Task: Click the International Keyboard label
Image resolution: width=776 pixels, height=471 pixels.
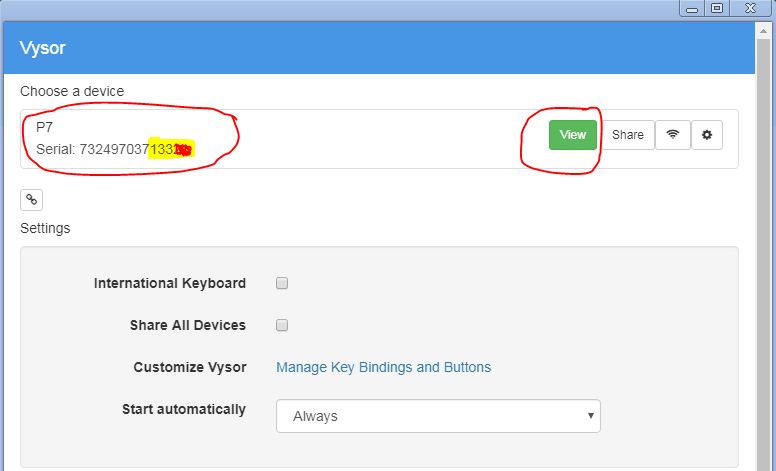Action: pyautogui.click(x=170, y=283)
